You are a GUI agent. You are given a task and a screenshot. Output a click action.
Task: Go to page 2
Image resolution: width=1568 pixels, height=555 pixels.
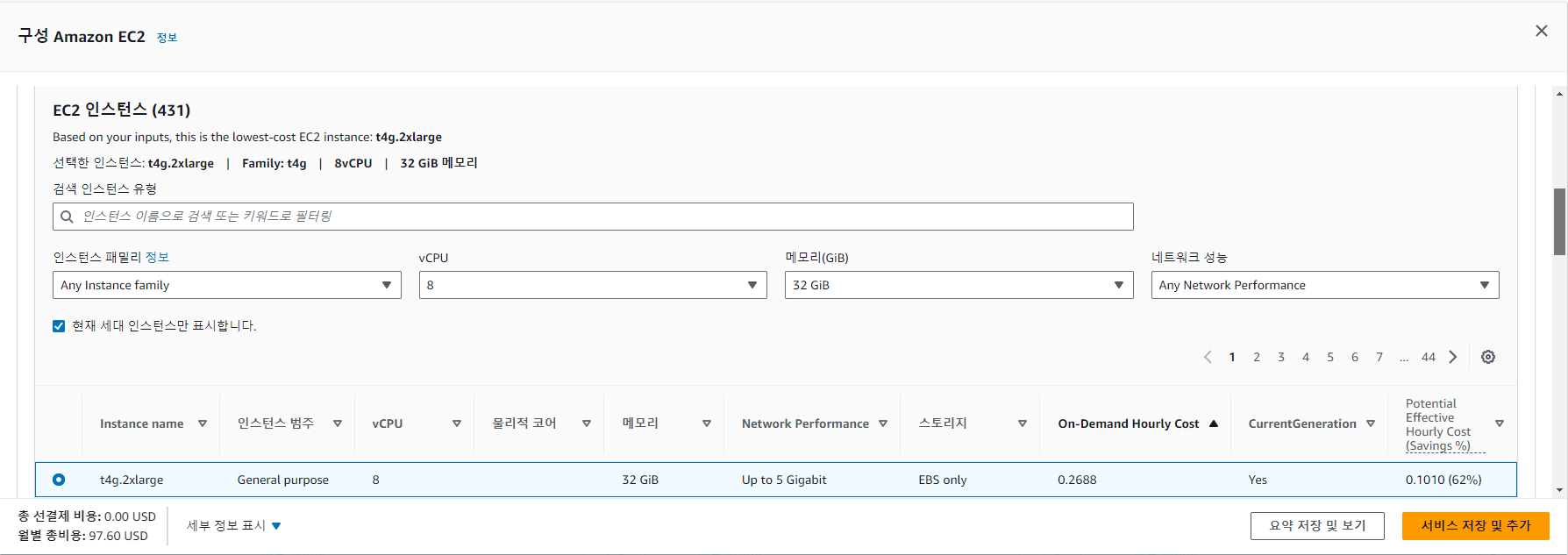coord(1257,357)
